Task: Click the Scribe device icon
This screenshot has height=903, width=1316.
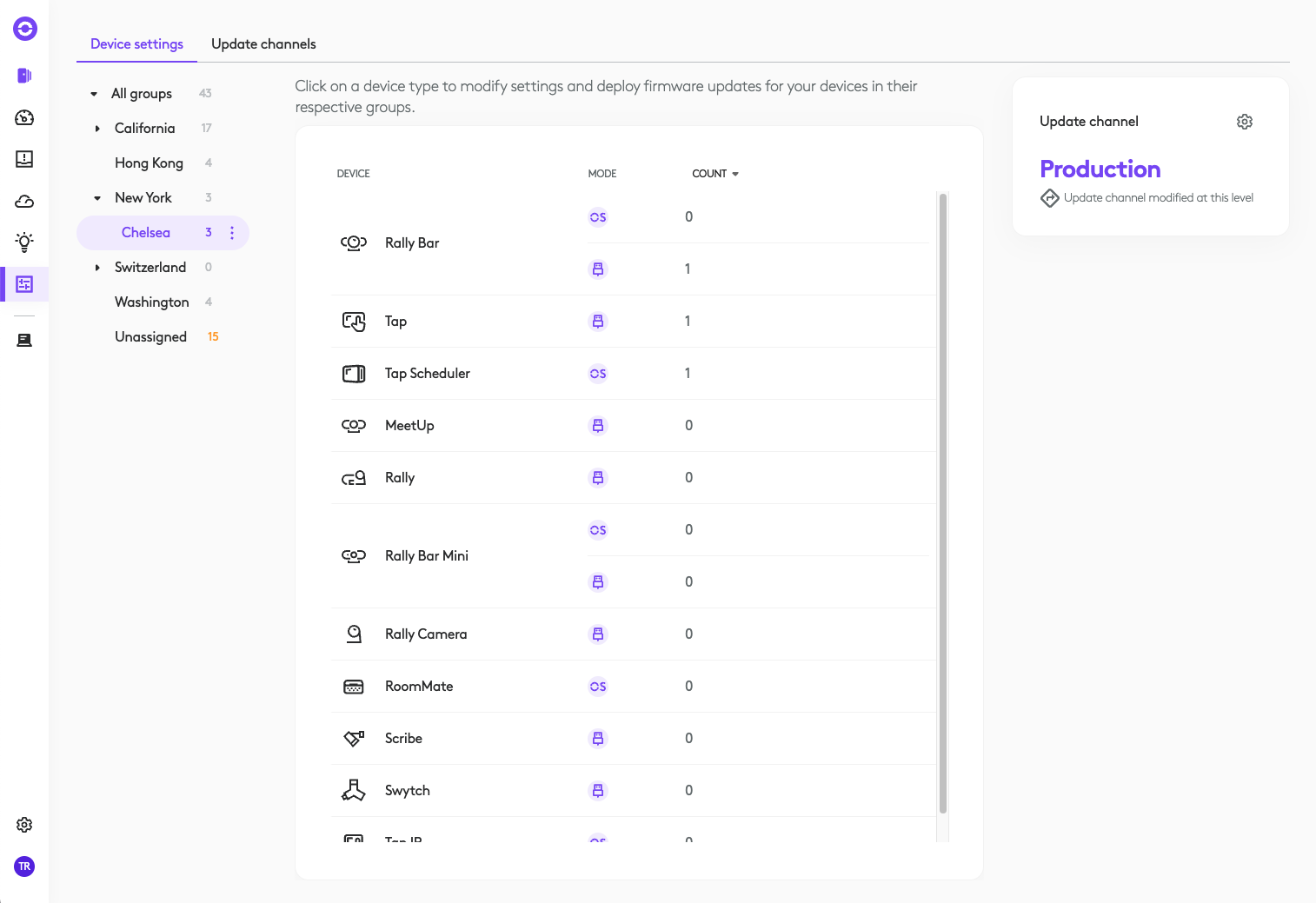Action: point(354,739)
